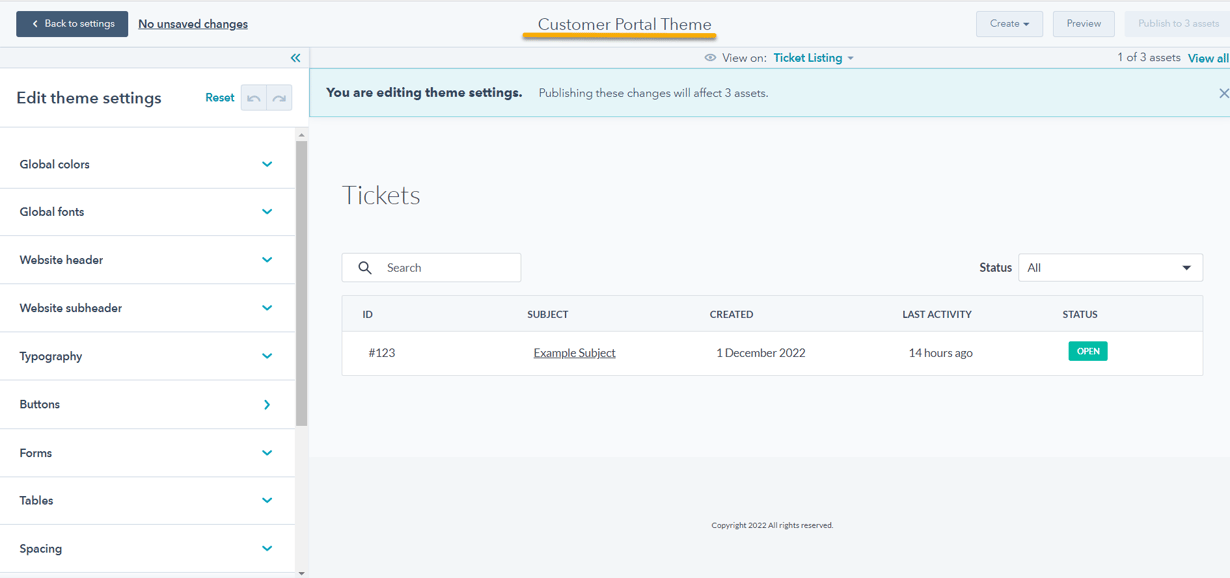Click the 14 hours ago cell

[x=940, y=353]
